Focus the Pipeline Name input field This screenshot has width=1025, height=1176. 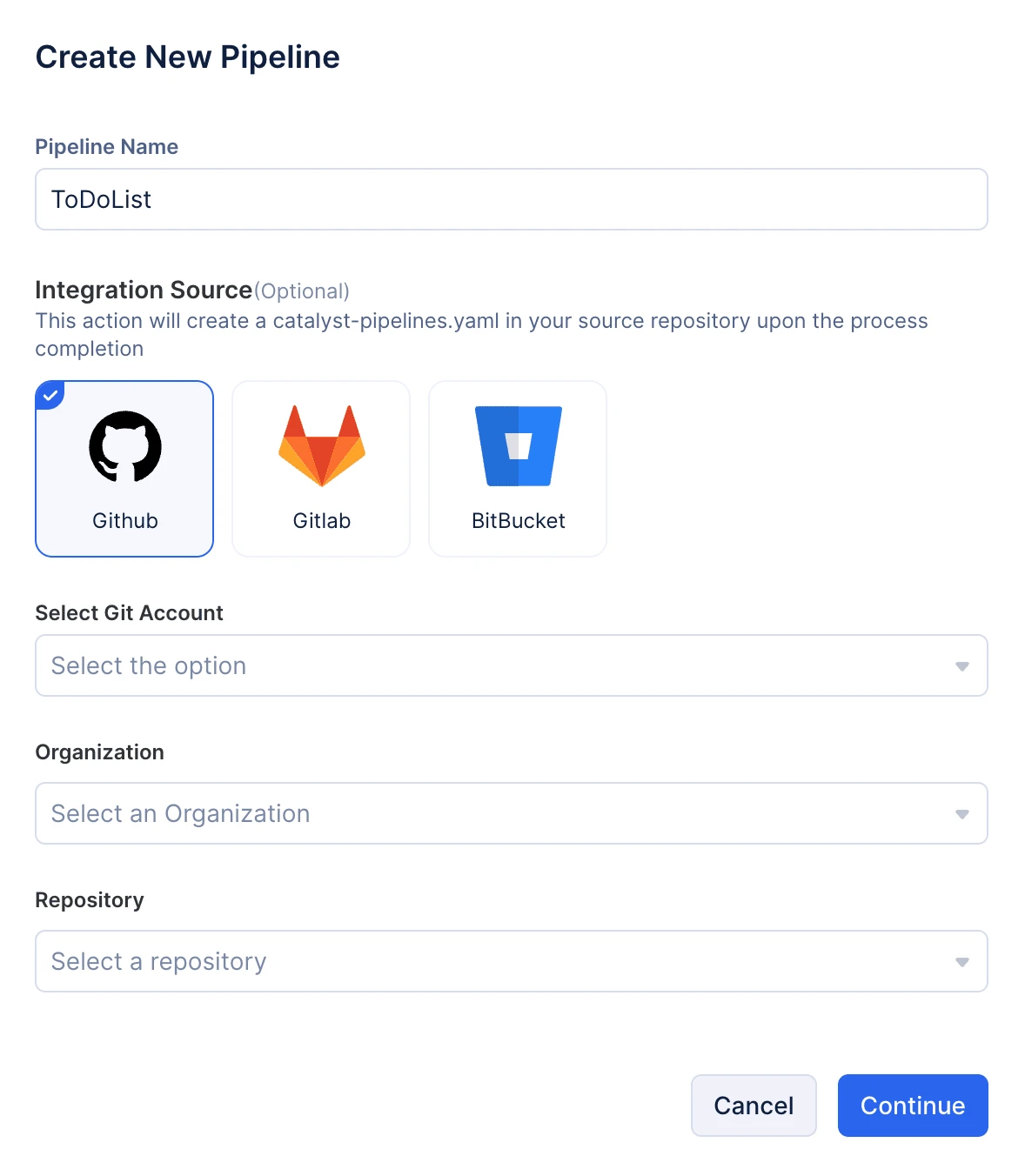pos(512,199)
